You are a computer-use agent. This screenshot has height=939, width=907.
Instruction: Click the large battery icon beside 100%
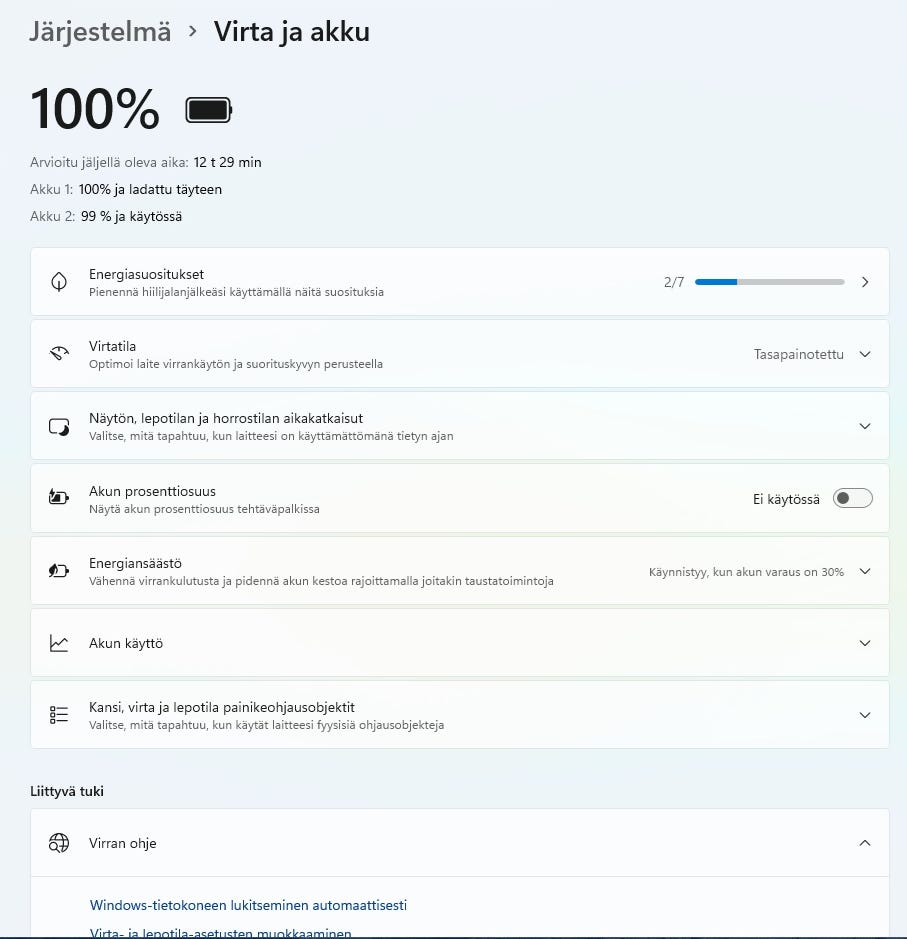[208, 110]
